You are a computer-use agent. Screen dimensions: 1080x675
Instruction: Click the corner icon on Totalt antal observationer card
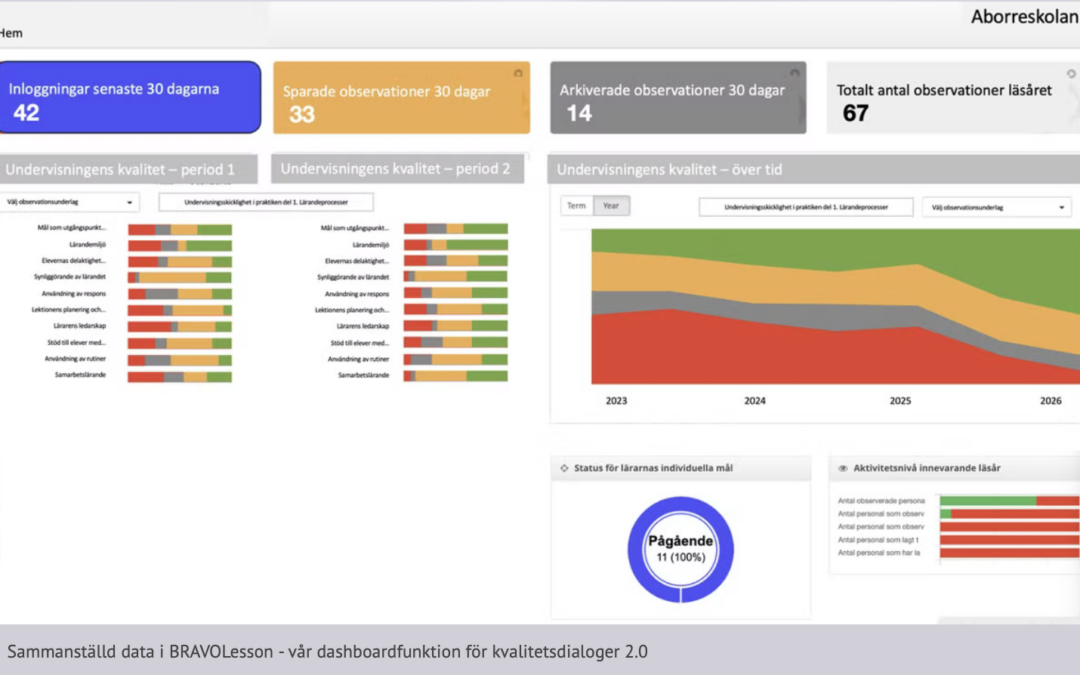pos(1071,73)
